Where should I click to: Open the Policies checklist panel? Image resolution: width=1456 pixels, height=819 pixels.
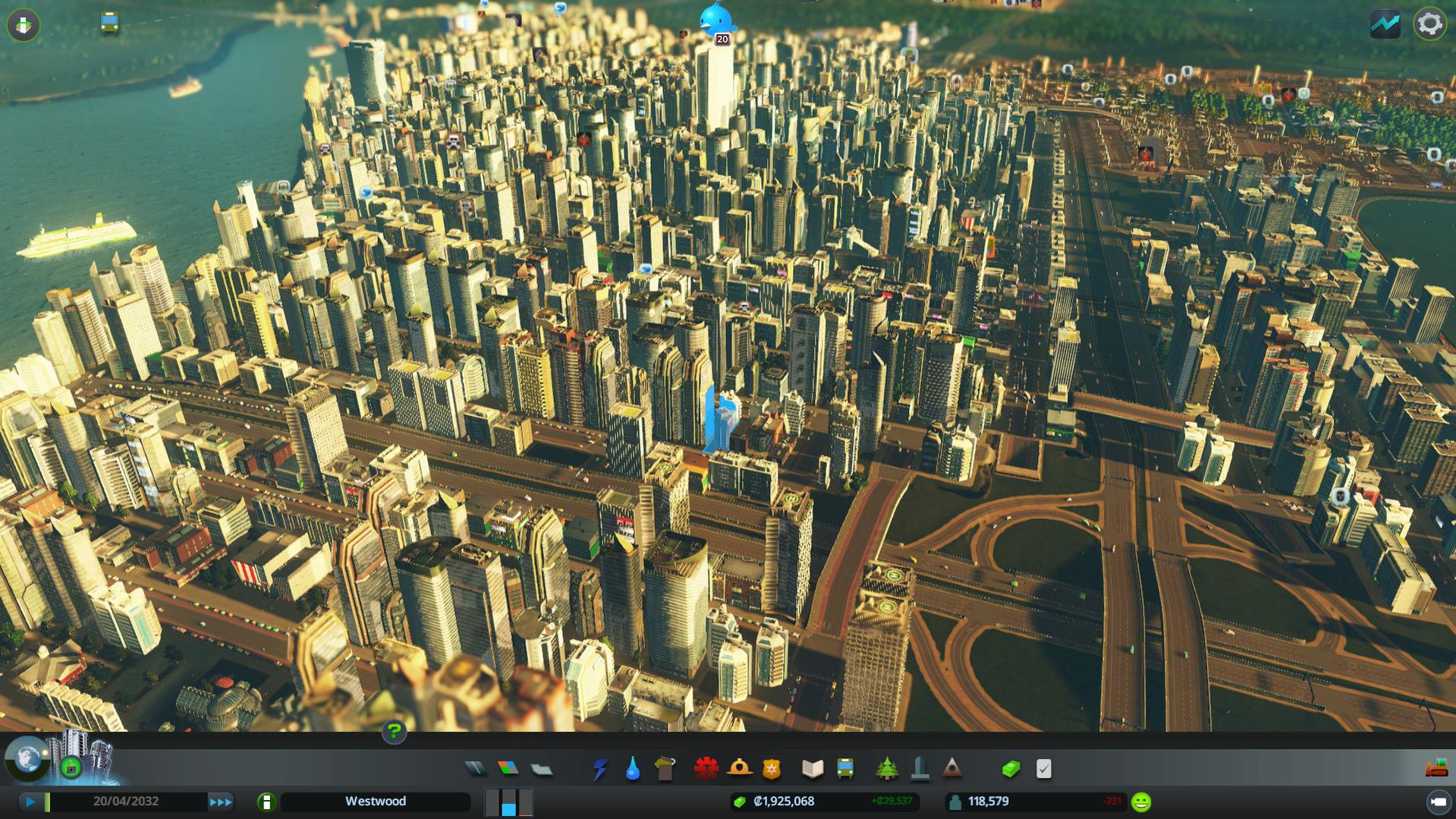[x=1044, y=769]
